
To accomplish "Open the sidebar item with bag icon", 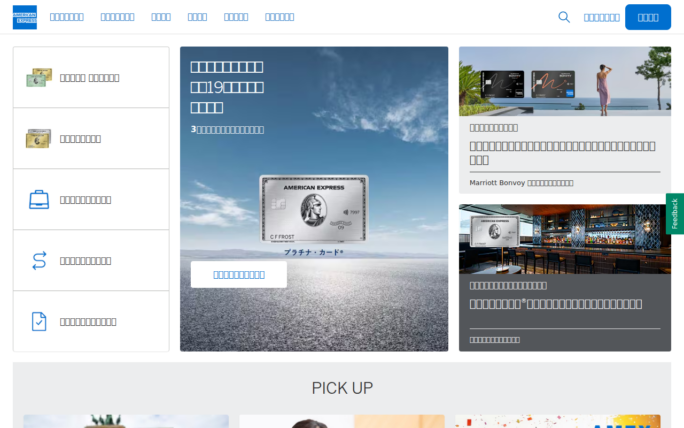I will [x=39, y=199].
